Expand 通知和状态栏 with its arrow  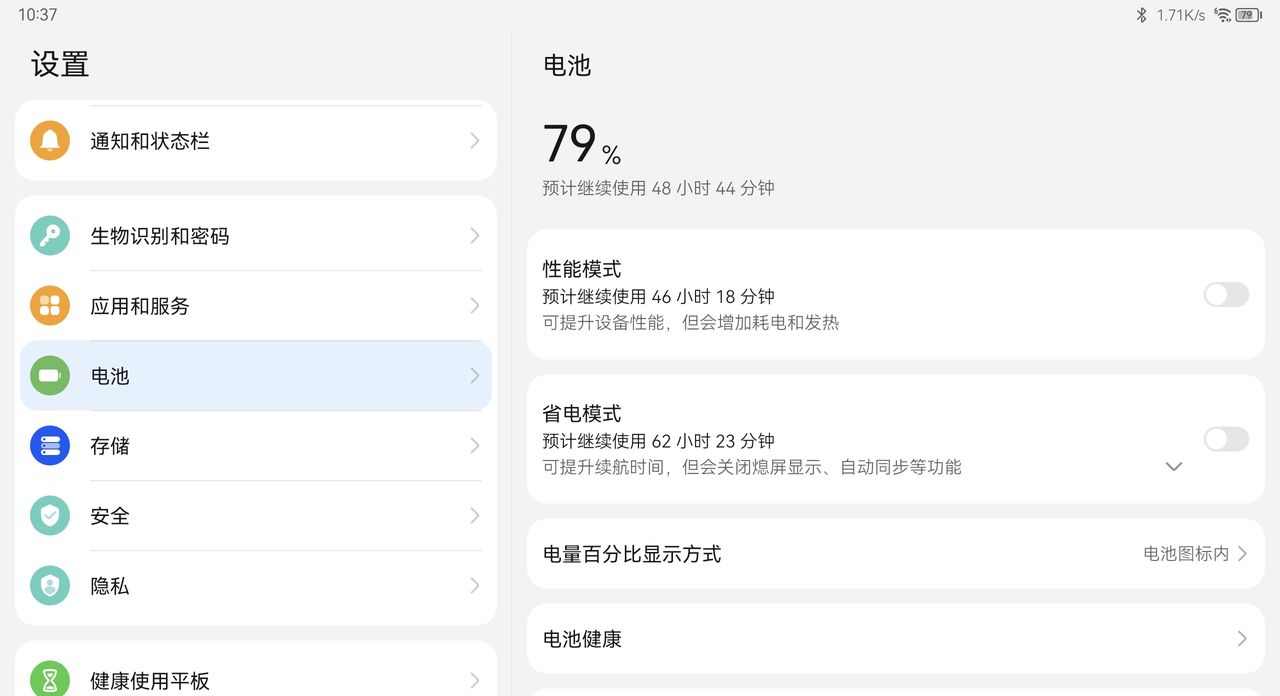[474, 141]
